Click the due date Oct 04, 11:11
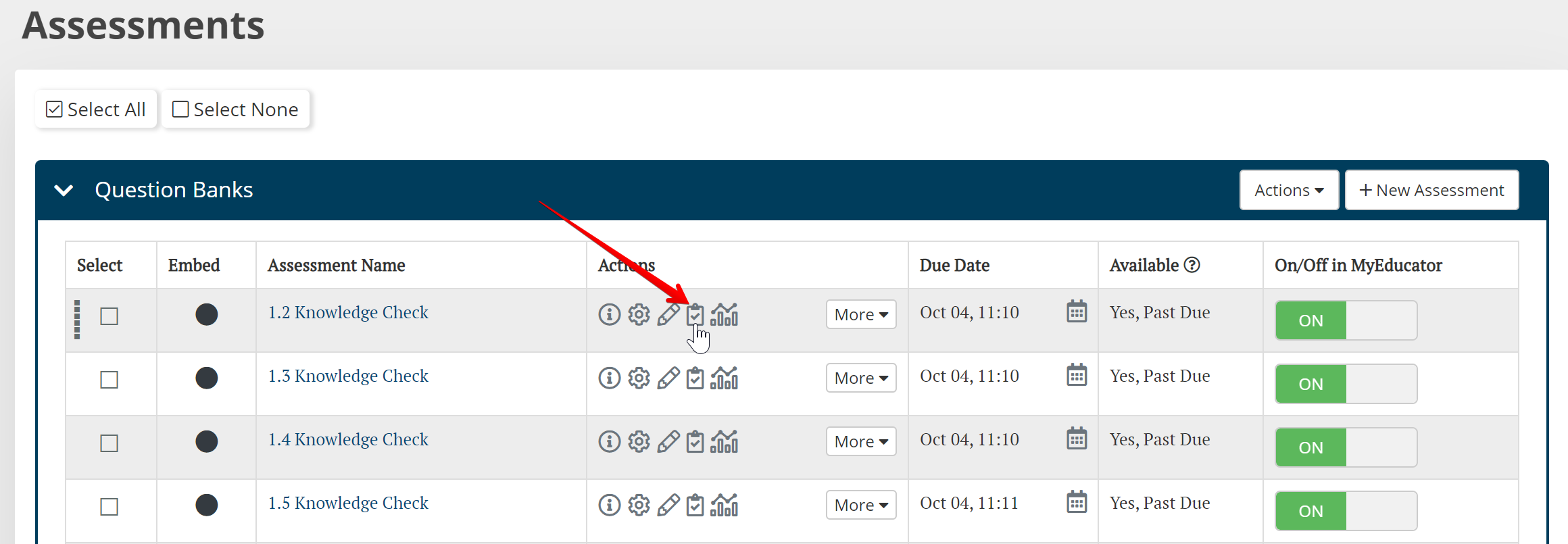Image resolution: width=1568 pixels, height=544 pixels. 969,503
